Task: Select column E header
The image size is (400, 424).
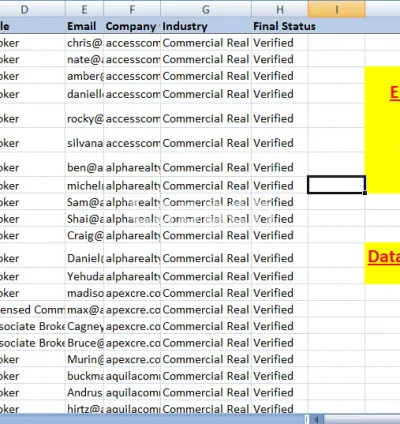Action: 84,9
